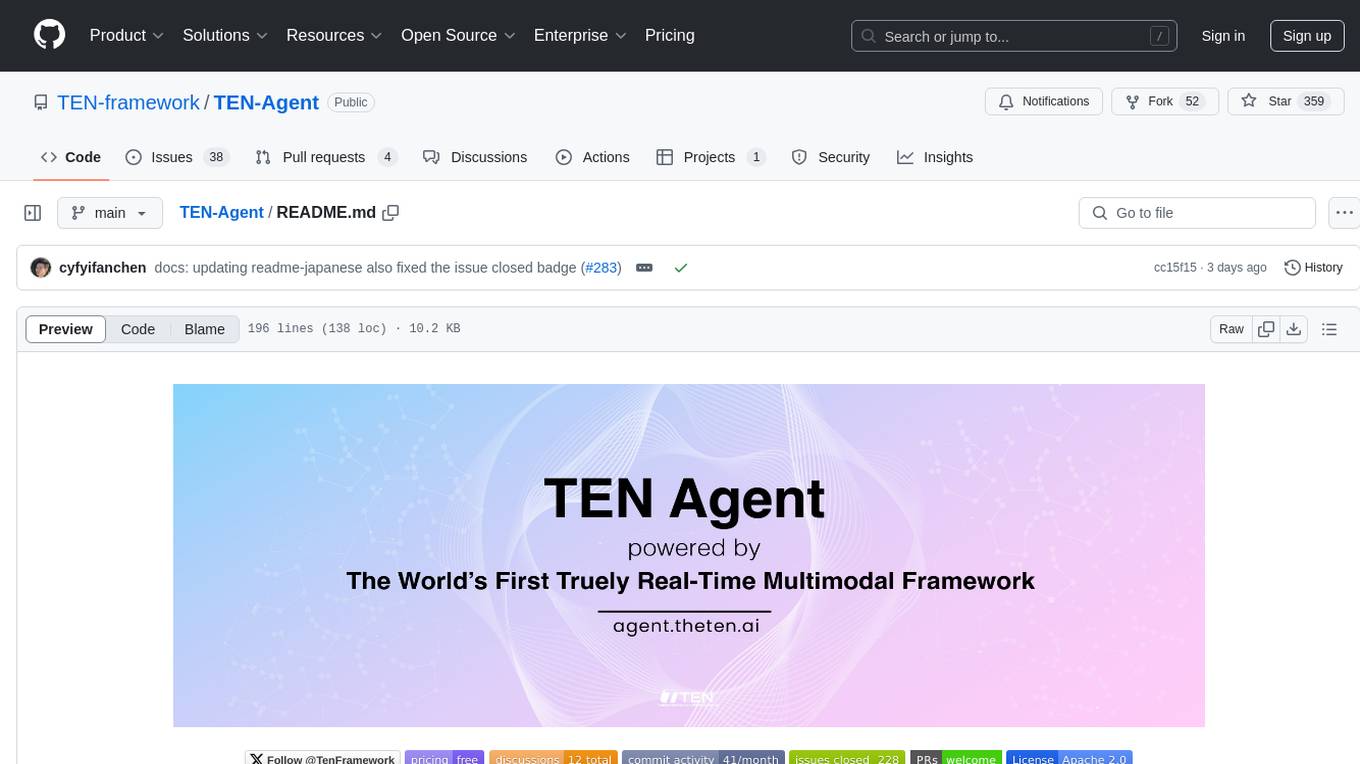
Task: Expand the Resources menu
Action: click(334, 35)
